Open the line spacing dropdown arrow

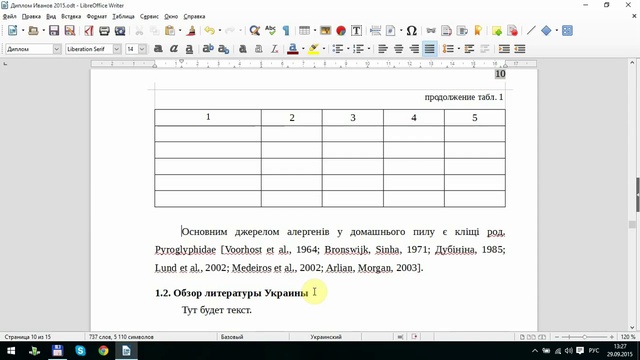(x=458, y=49)
